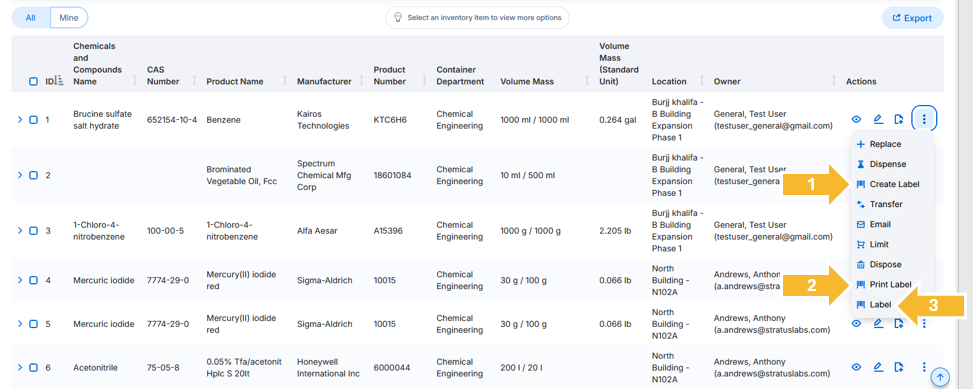Sort by ID using the sort icon

pyautogui.click(x=60, y=81)
